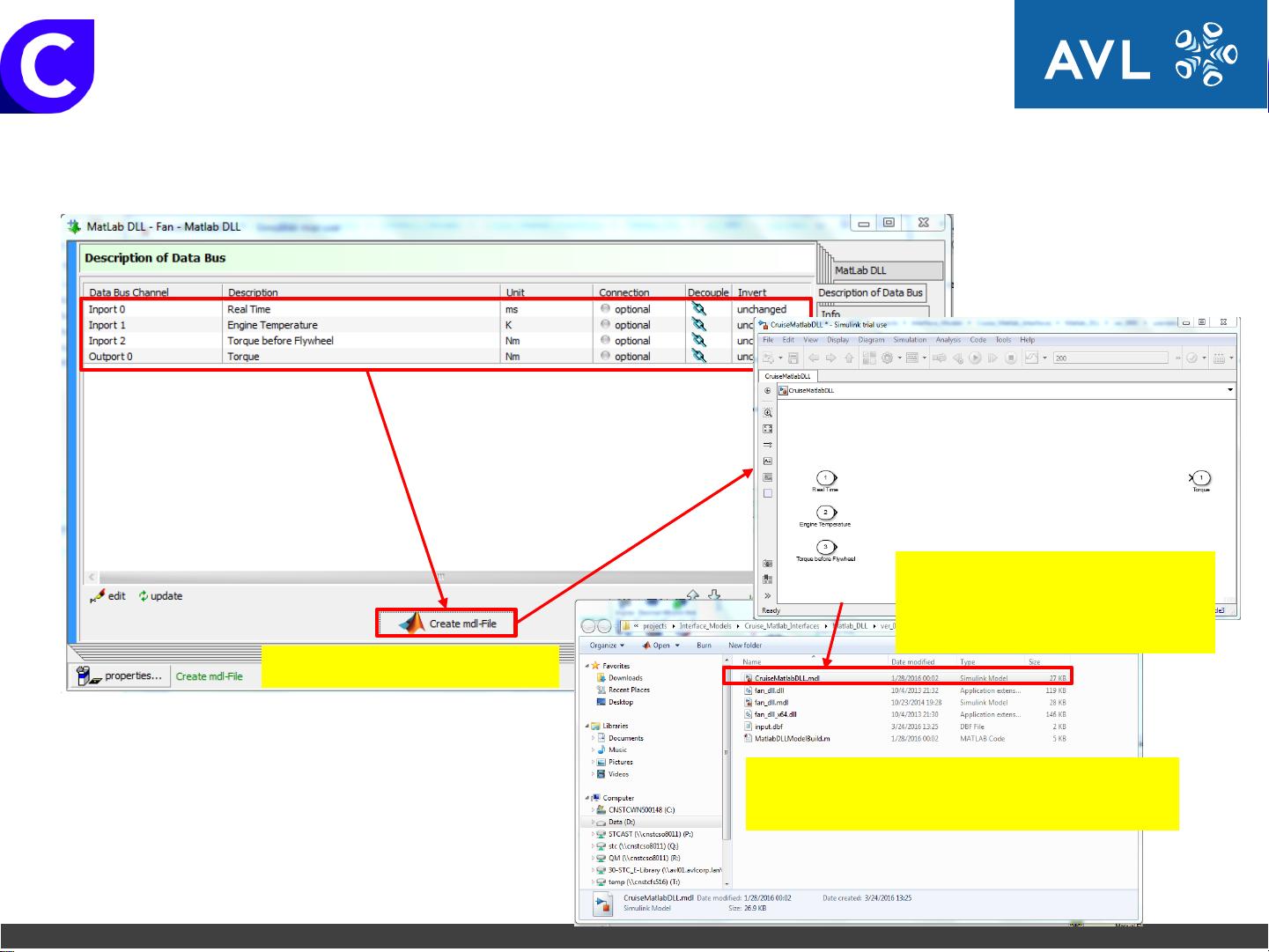Click Decouple icon in Outport 0 row
The image size is (1269, 952).
[698, 357]
